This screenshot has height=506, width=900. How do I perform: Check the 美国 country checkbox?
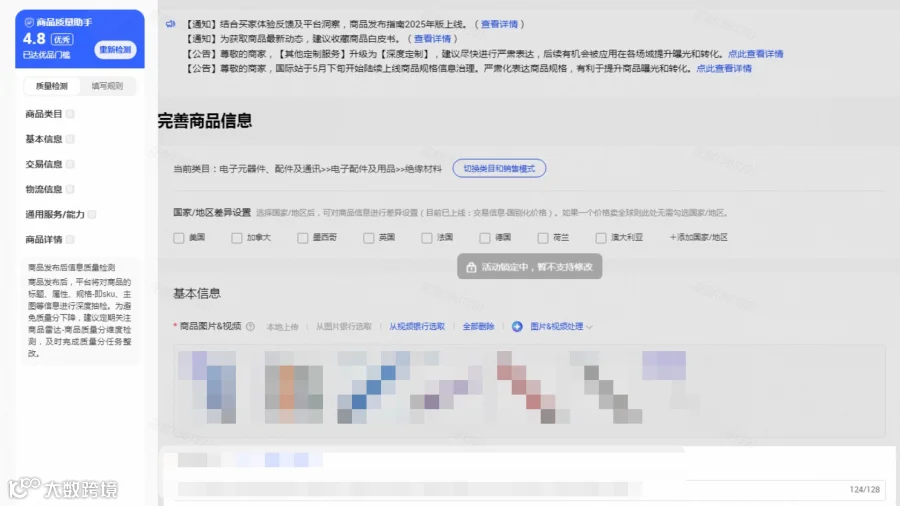click(x=179, y=238)
